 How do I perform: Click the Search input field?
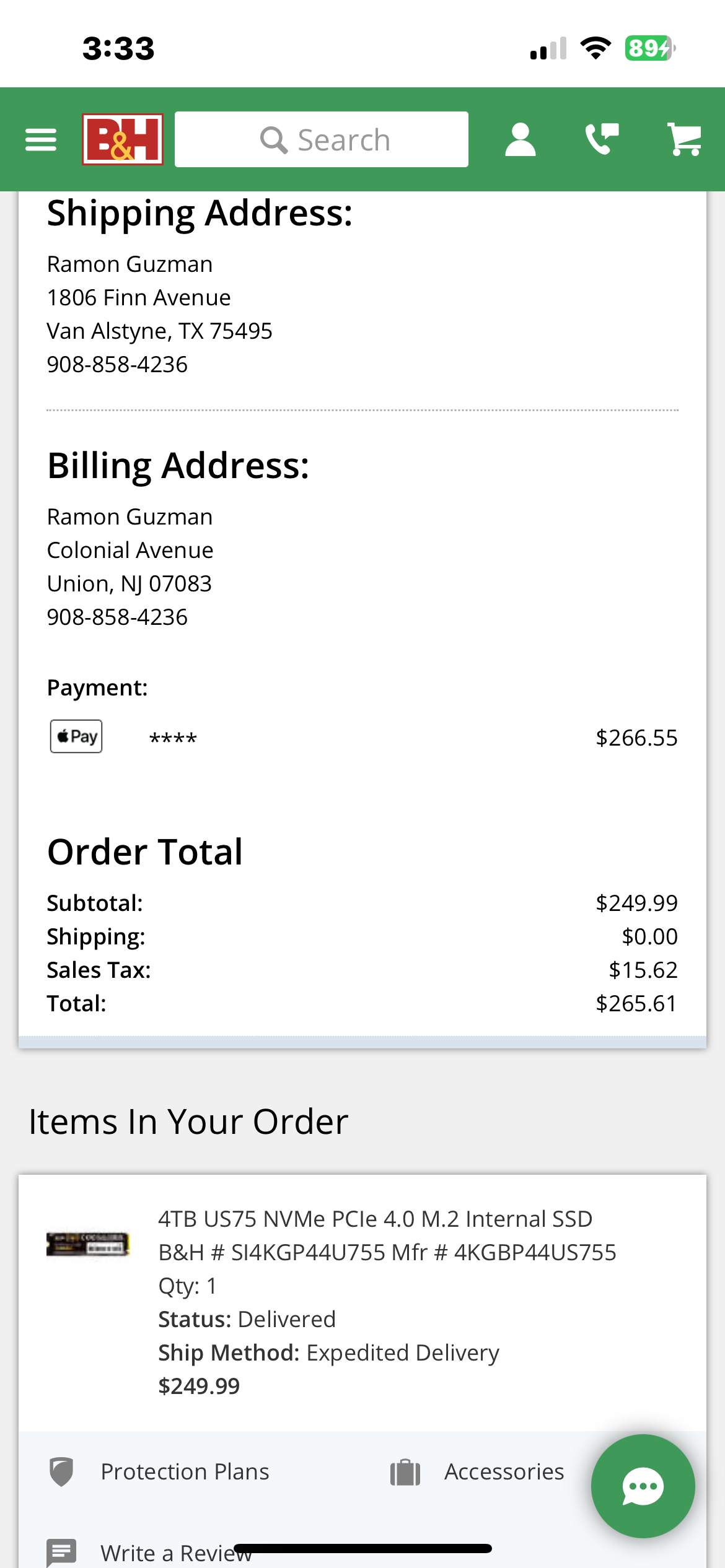pyautogui.click(x=322, y=139)
